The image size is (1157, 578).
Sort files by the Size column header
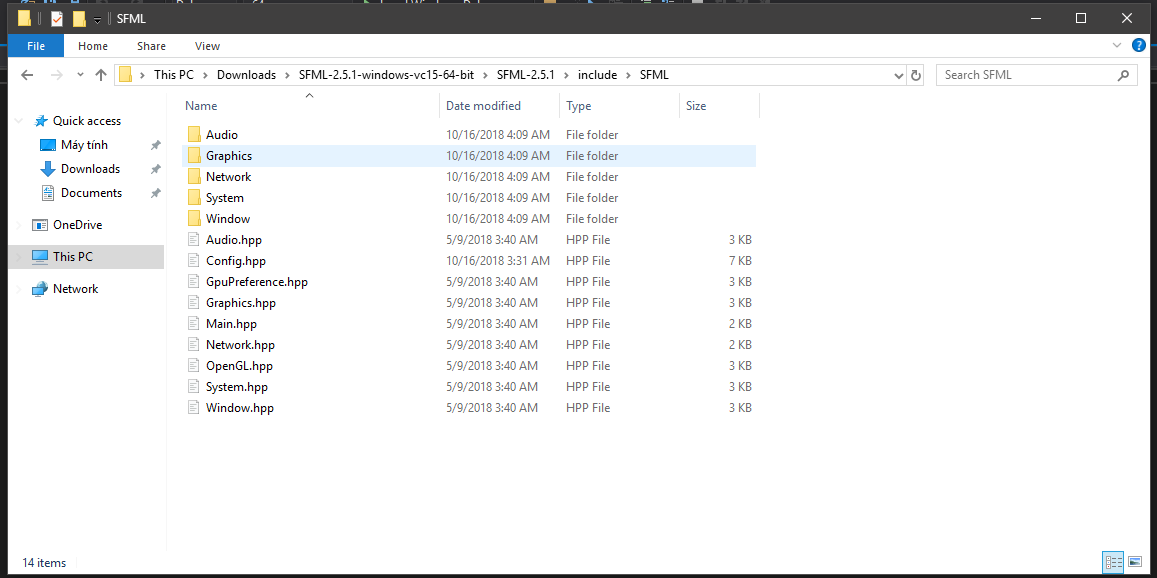[696, 105]
